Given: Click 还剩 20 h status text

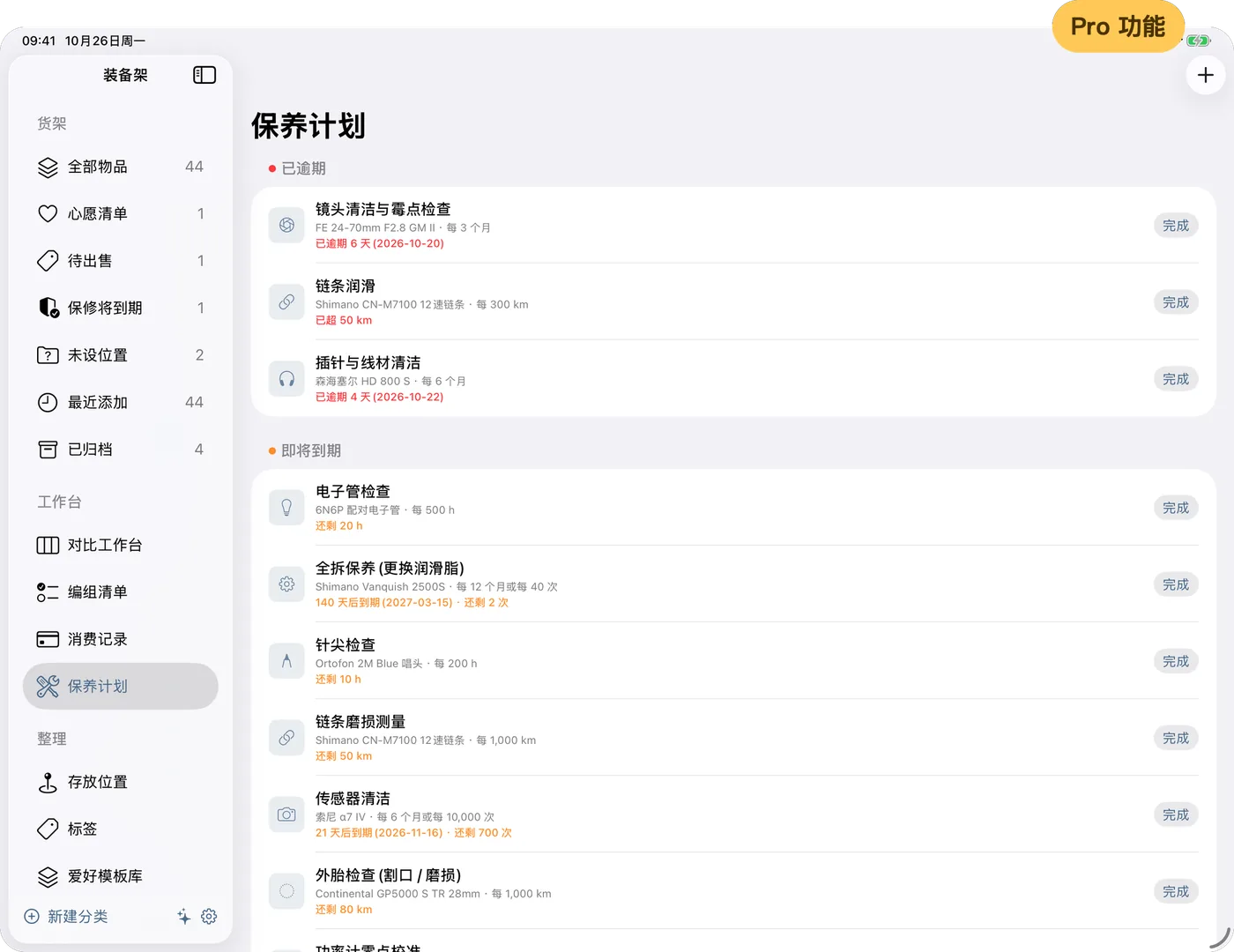Looking at the screenshot, I should coord(339,525).
